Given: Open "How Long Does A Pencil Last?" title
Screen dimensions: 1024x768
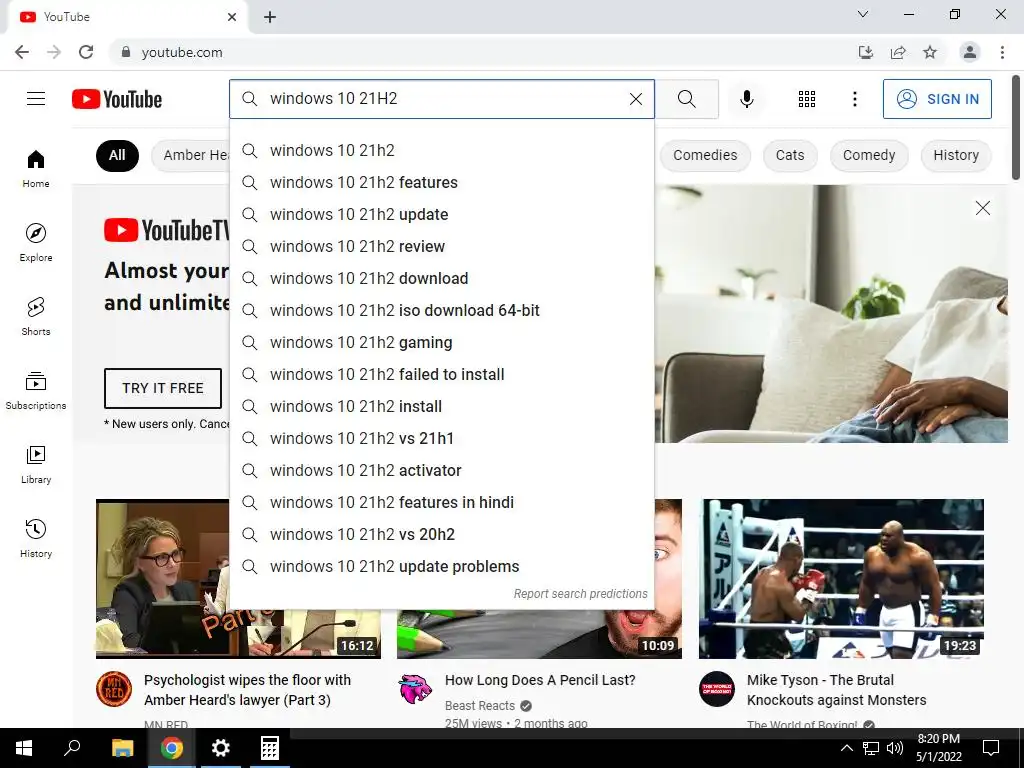Looking at the screenshot, I should click(x=540, y=680).
